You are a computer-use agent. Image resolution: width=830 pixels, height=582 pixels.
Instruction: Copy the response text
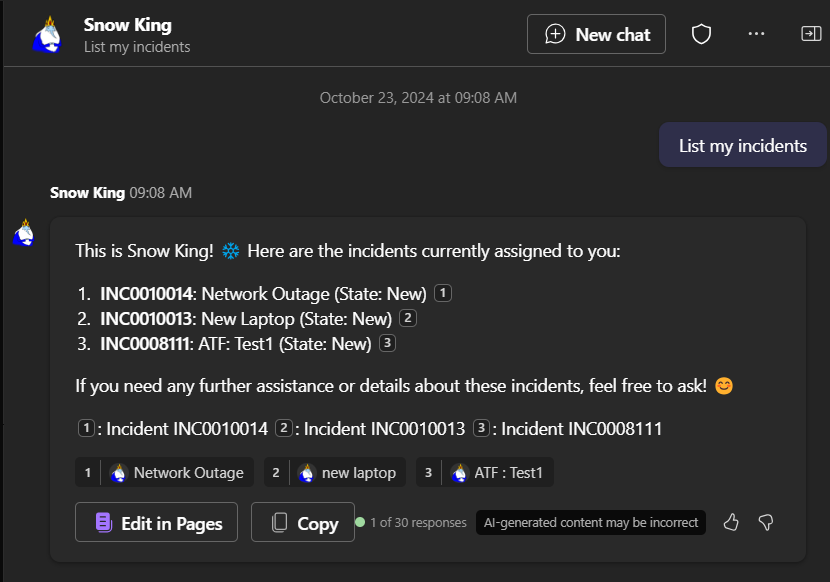(x=303, y=522)
